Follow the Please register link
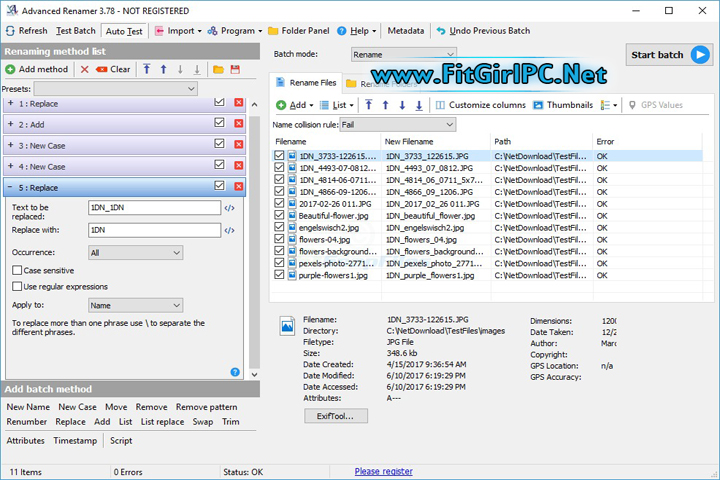The width and height of the screenshot is (720, 480). pos(383,471)
